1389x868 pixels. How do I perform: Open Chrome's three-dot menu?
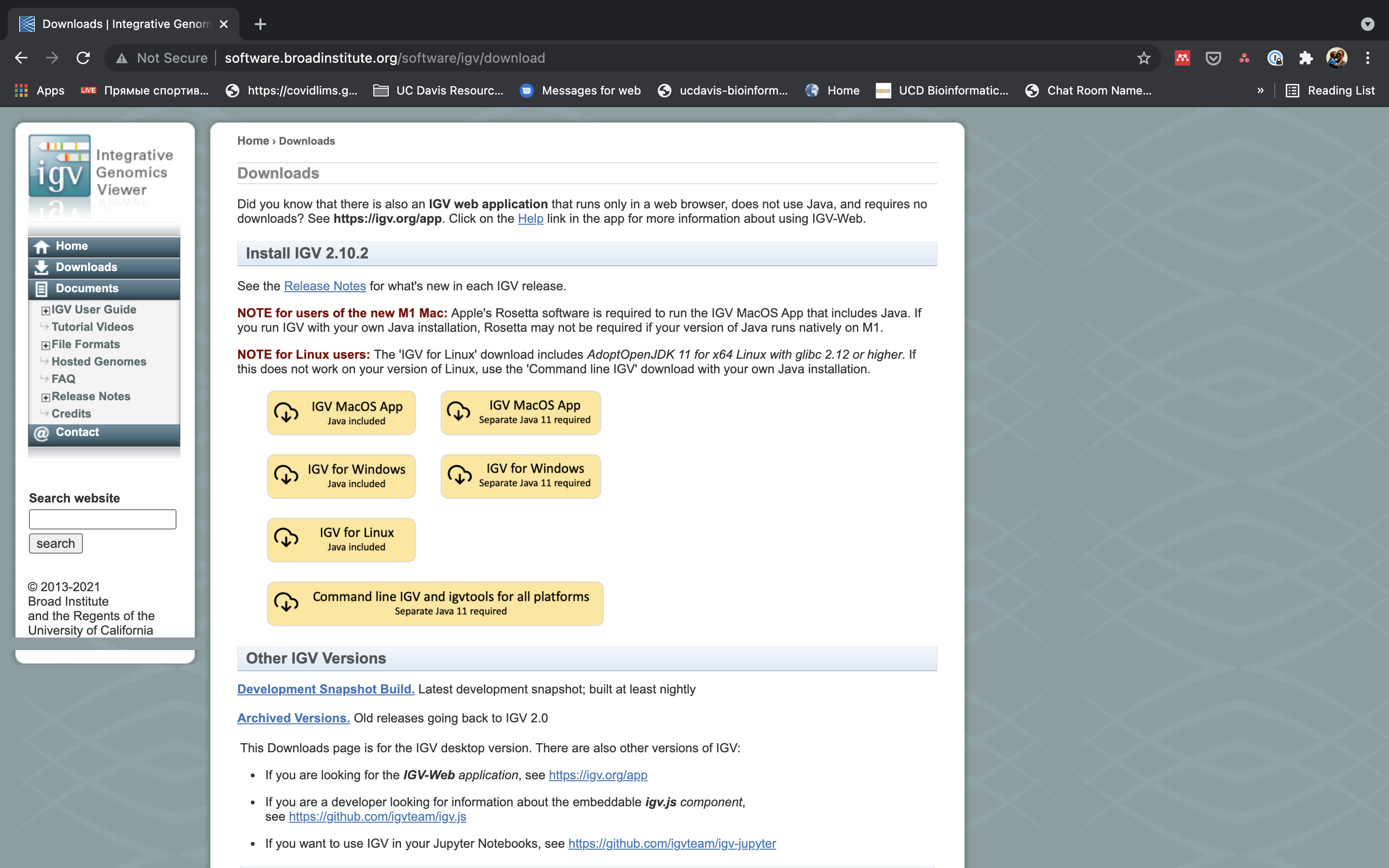[1367, 58]
